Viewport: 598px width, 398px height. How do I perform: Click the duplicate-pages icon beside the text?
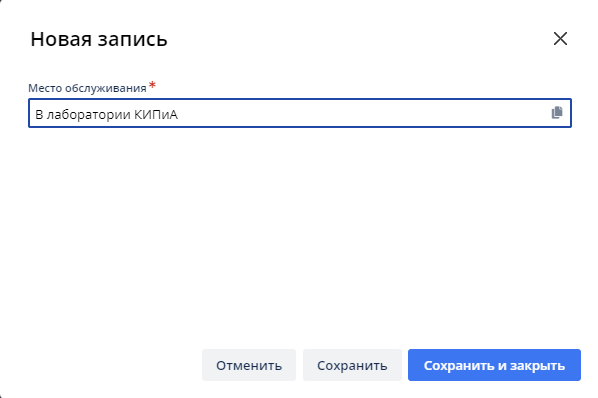[557, 112]
